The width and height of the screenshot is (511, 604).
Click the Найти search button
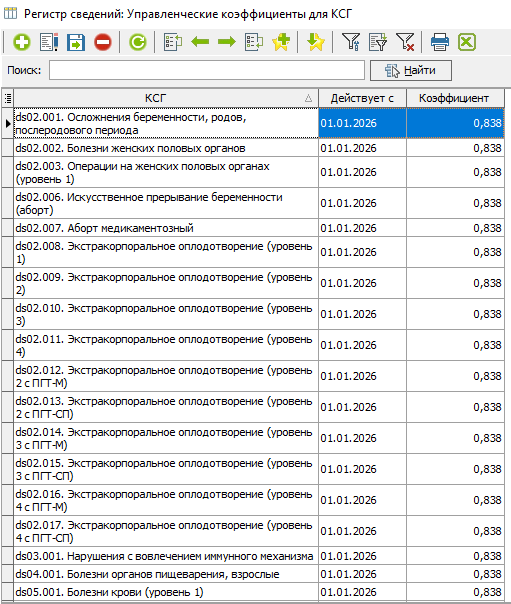tap(411, 70)
